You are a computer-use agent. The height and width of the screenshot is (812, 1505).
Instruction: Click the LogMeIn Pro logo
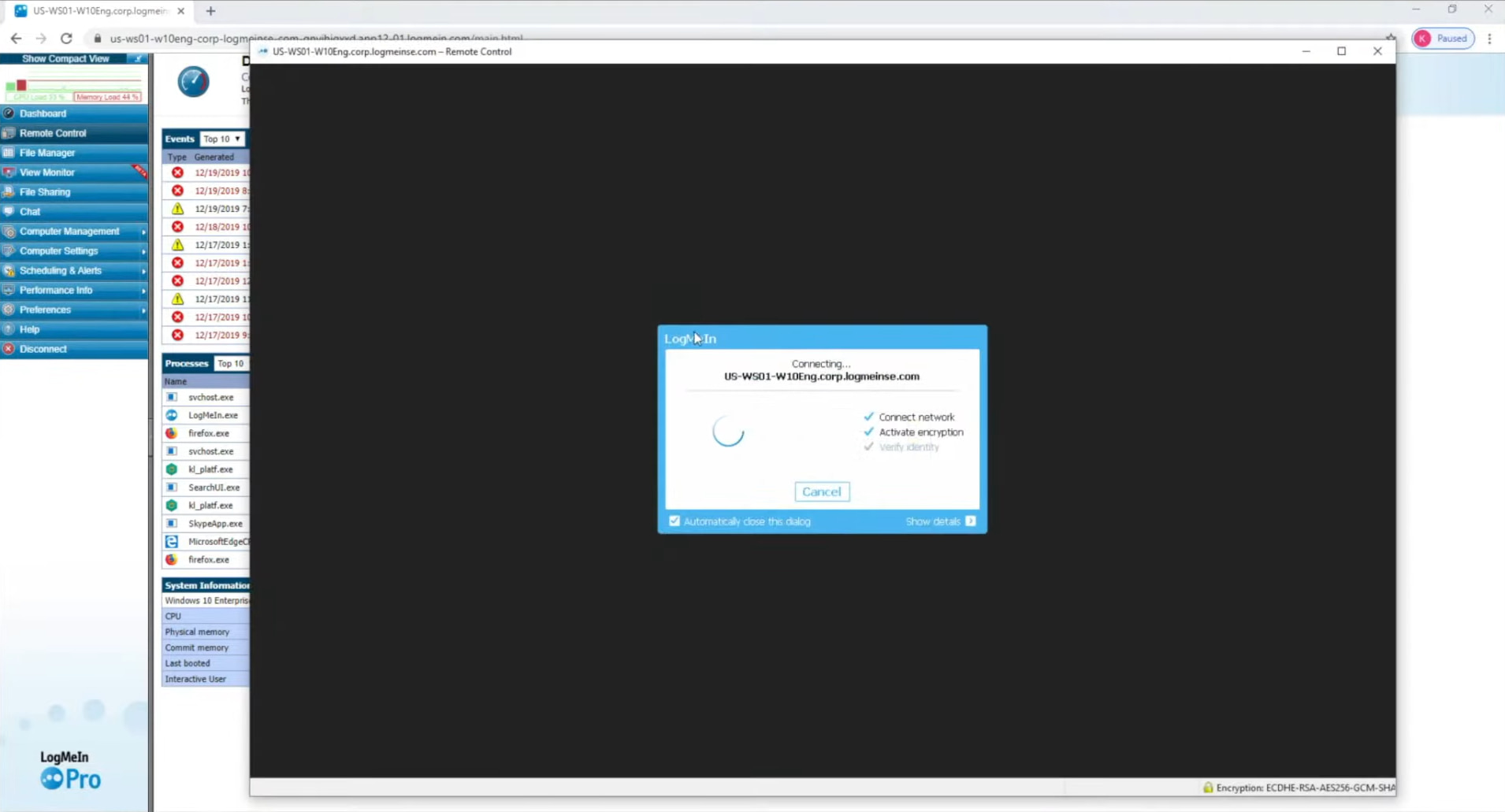coord(70,769)
